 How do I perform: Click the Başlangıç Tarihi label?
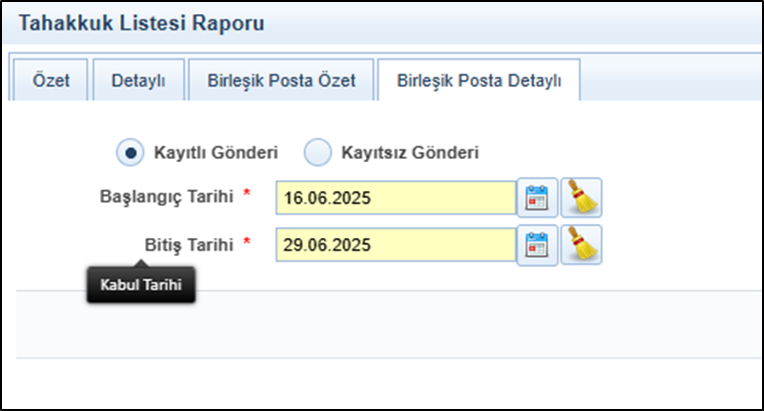[x=167, y=197]
